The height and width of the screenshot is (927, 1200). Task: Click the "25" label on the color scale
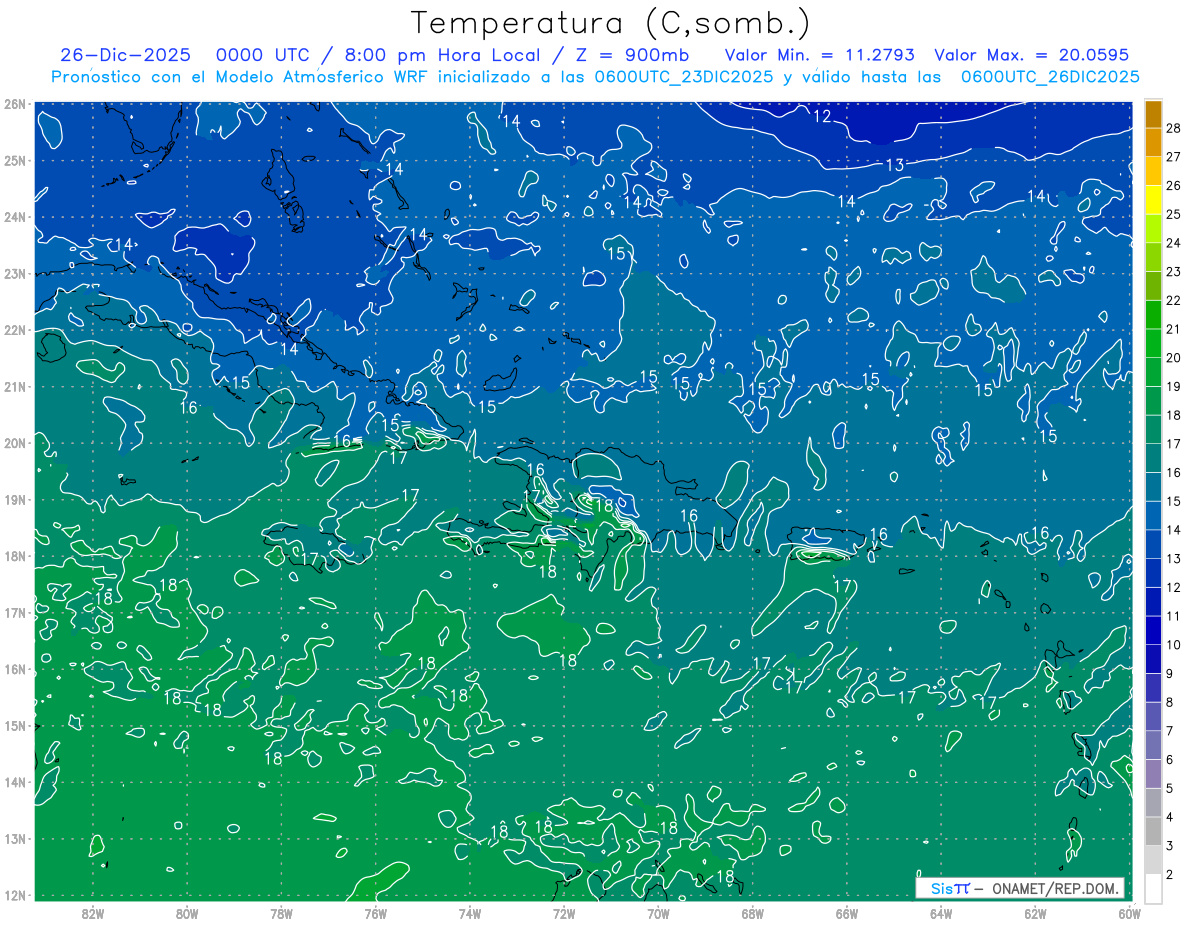point(1173,214)
